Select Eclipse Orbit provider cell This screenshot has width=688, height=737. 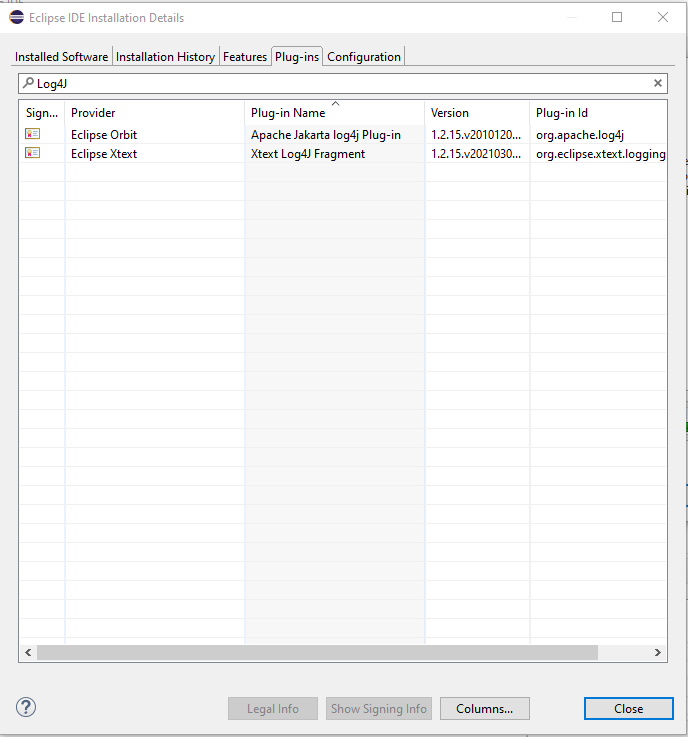coord(104,135)
